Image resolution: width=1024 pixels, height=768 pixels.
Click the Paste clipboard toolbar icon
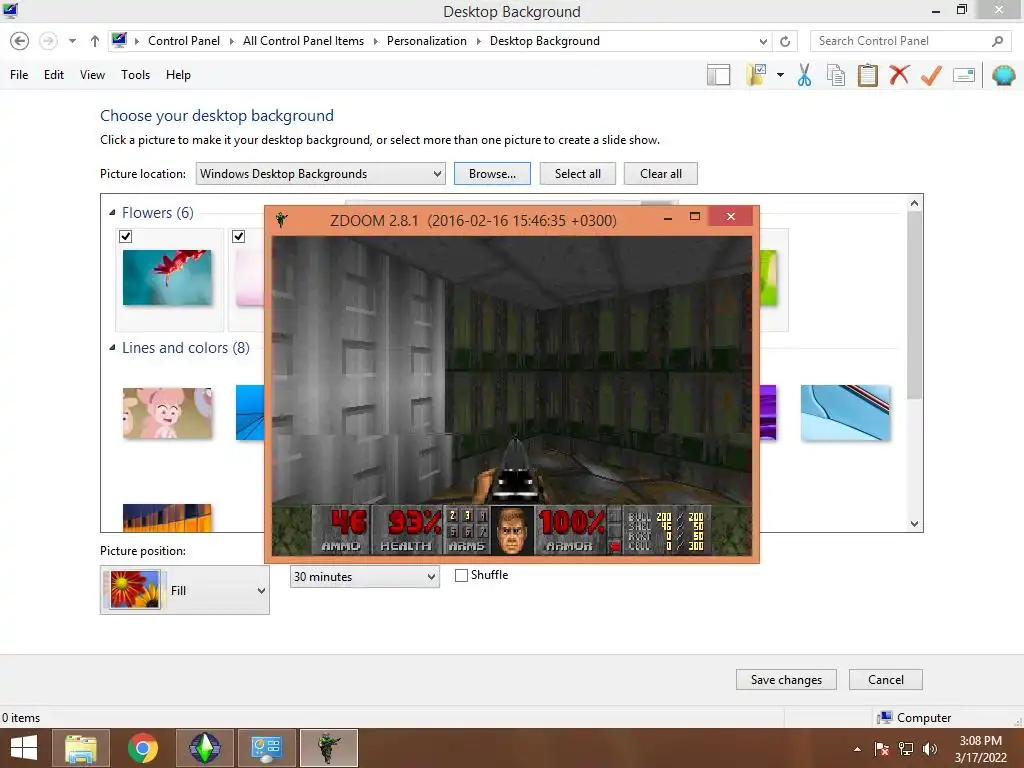[867, 75]
